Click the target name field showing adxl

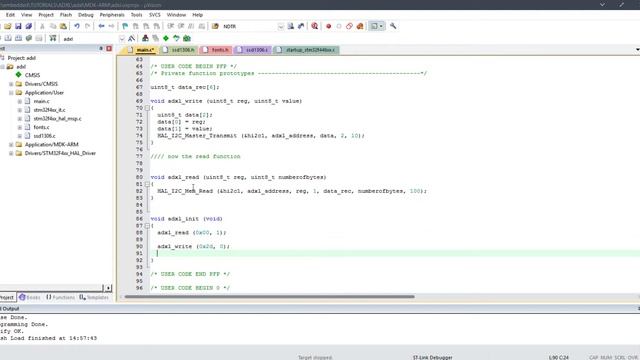coord(90,39)
